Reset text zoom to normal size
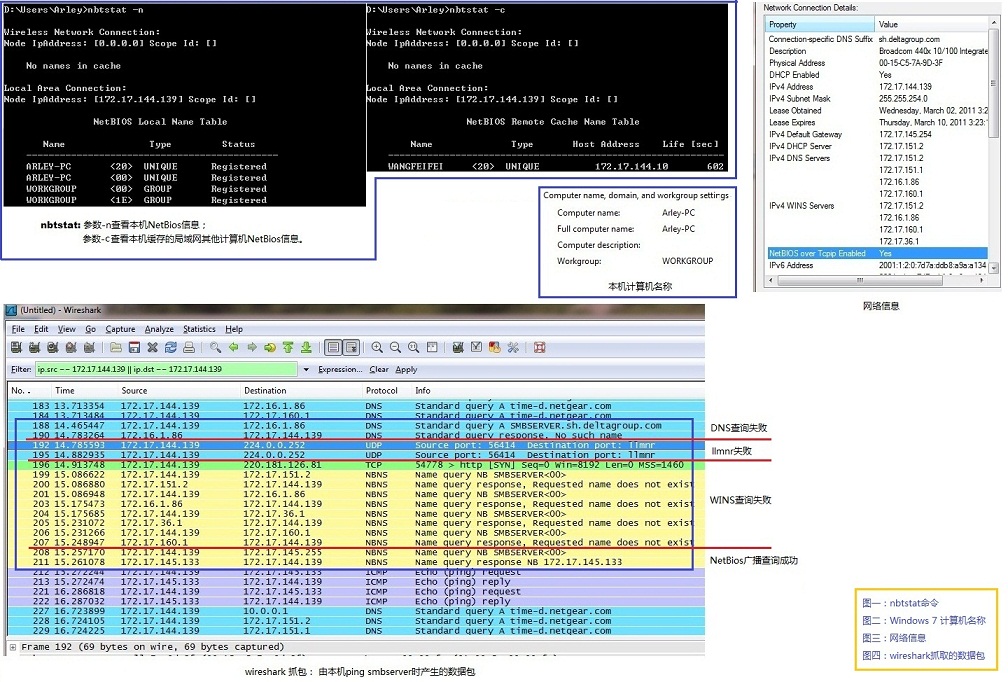This screenshot has width=1008, height=682. tap(413, 348)
